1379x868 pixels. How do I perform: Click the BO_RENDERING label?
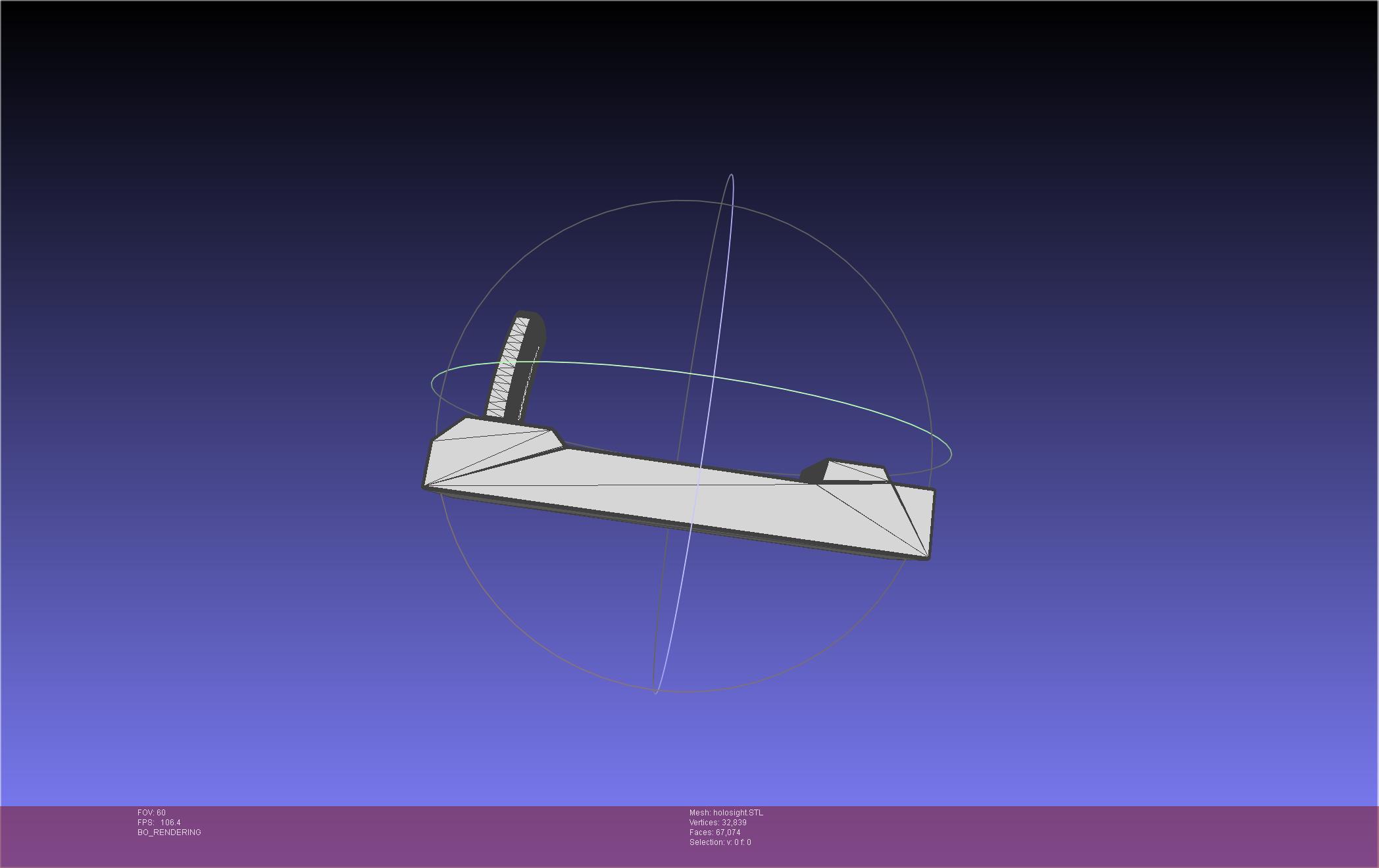[169, 832]
